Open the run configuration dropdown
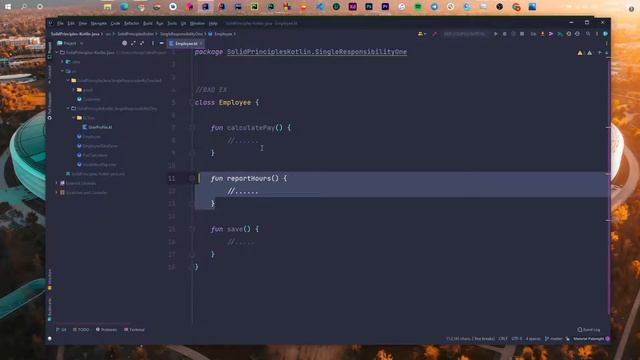Screen dimensions: 640x360 [464, 34]
